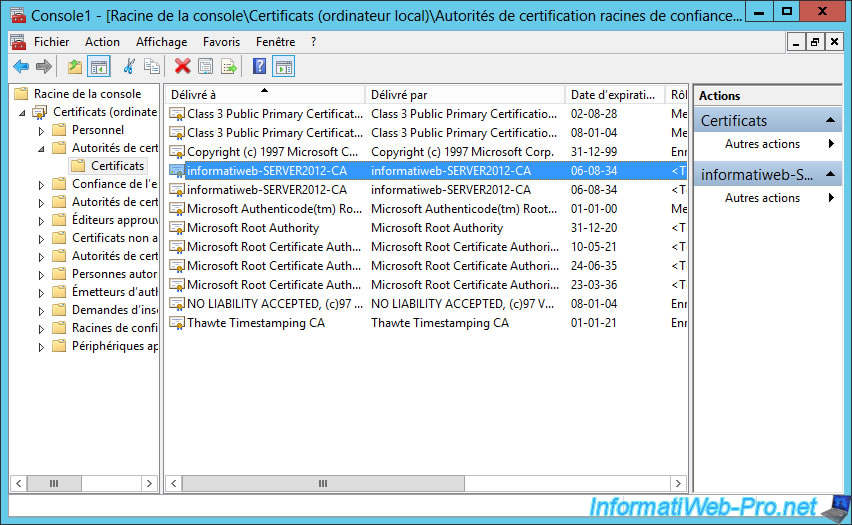Viewport: 852px width, 525px height.
Task: Toggle the show/hide console tree icon
Action: tap(99, 67)
